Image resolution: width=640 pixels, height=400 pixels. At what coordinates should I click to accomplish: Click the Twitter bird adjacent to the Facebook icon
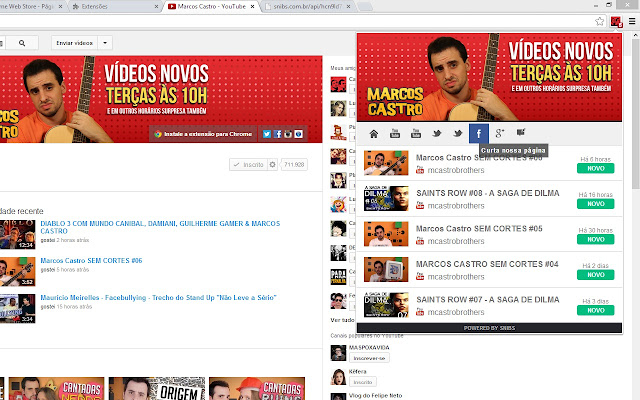tap(458, 133)
